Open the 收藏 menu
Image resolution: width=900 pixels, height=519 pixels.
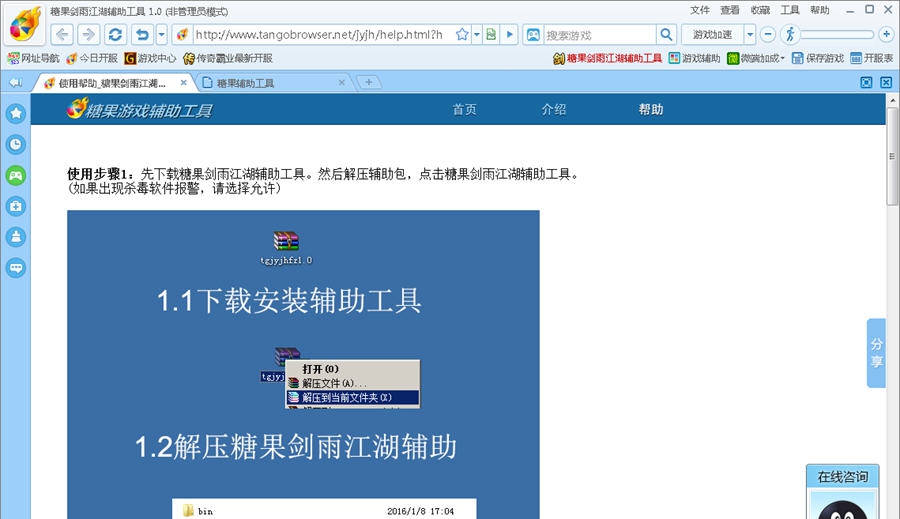tap(760, 10)
